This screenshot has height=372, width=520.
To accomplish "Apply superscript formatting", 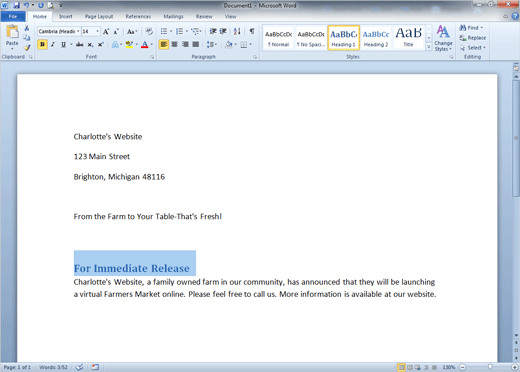I will 100,44.
